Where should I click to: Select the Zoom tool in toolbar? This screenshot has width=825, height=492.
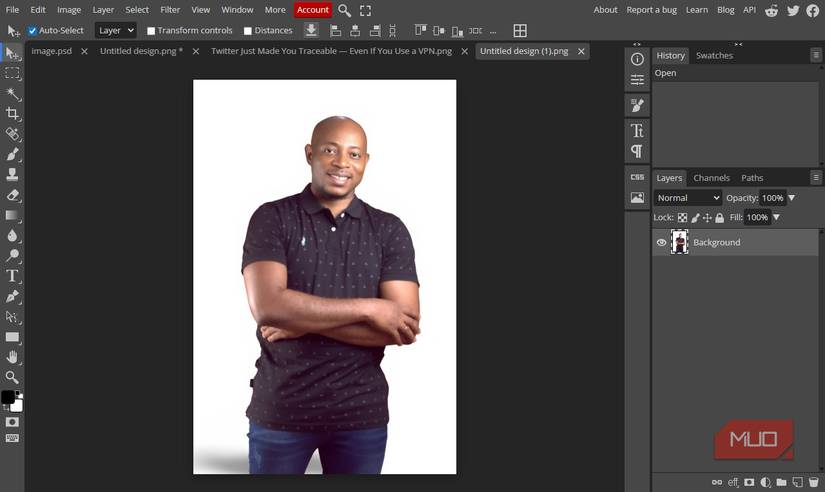click(12, 377)
